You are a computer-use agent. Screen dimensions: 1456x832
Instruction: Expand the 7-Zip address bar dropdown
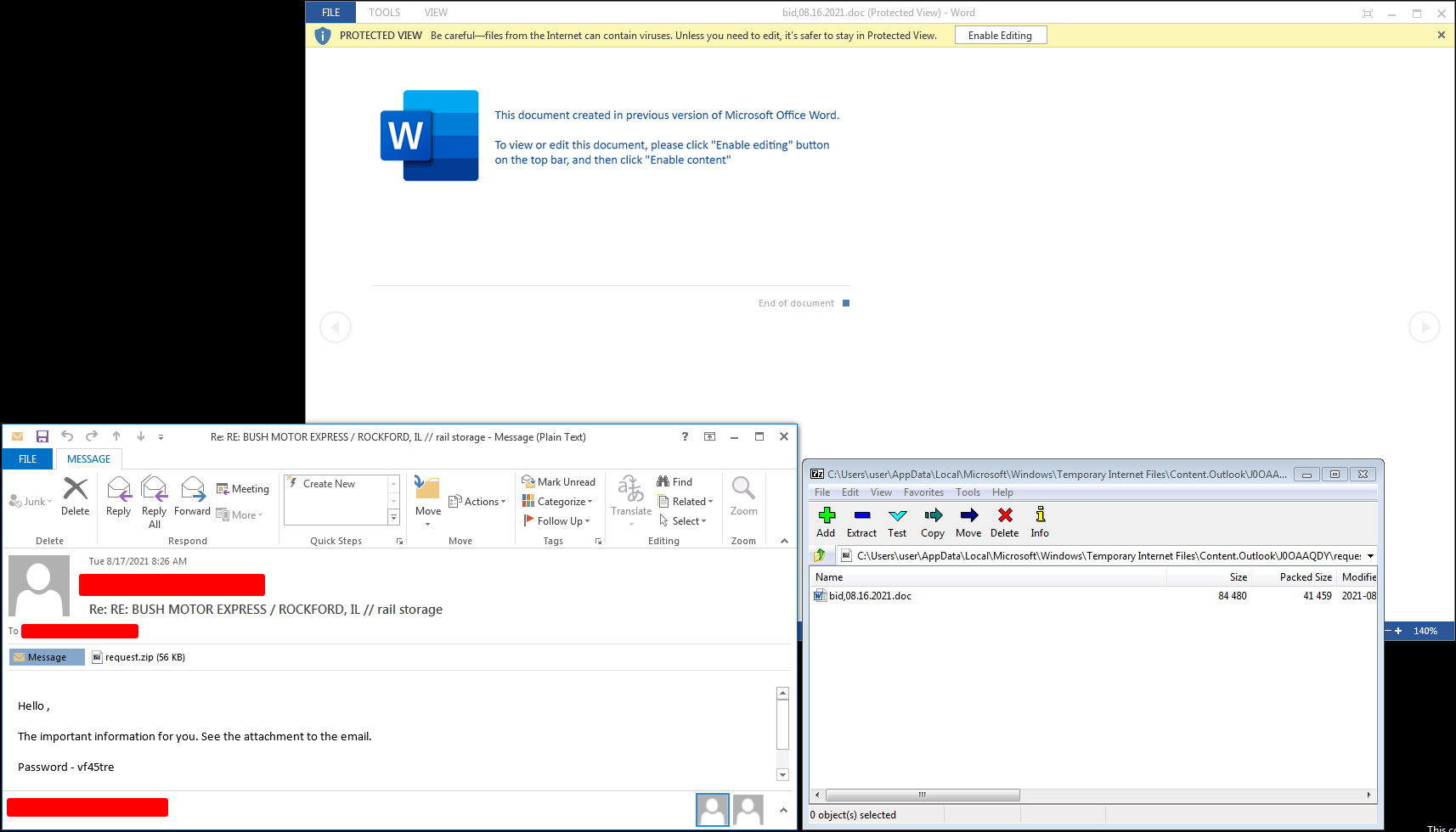(x=1370, y=555)
